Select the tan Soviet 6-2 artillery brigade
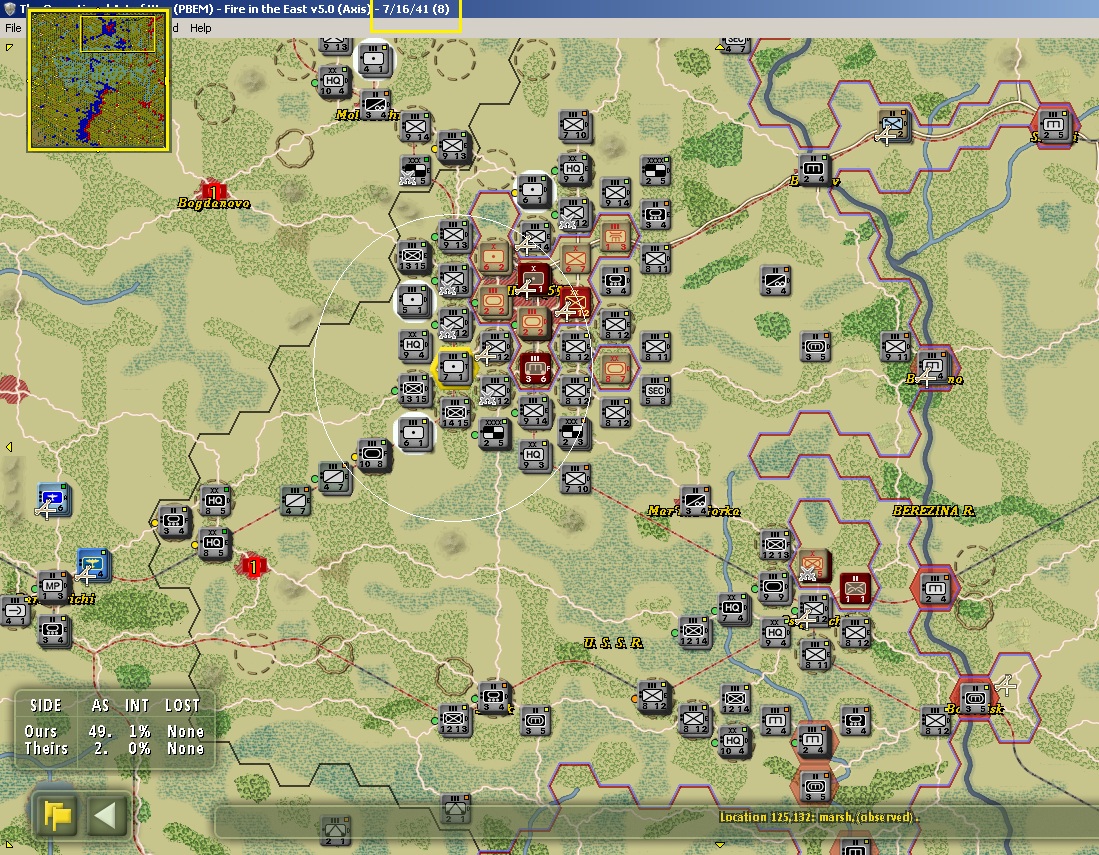Image resolution: width=1099 pixels, height=855 pixels. point(493,257)
